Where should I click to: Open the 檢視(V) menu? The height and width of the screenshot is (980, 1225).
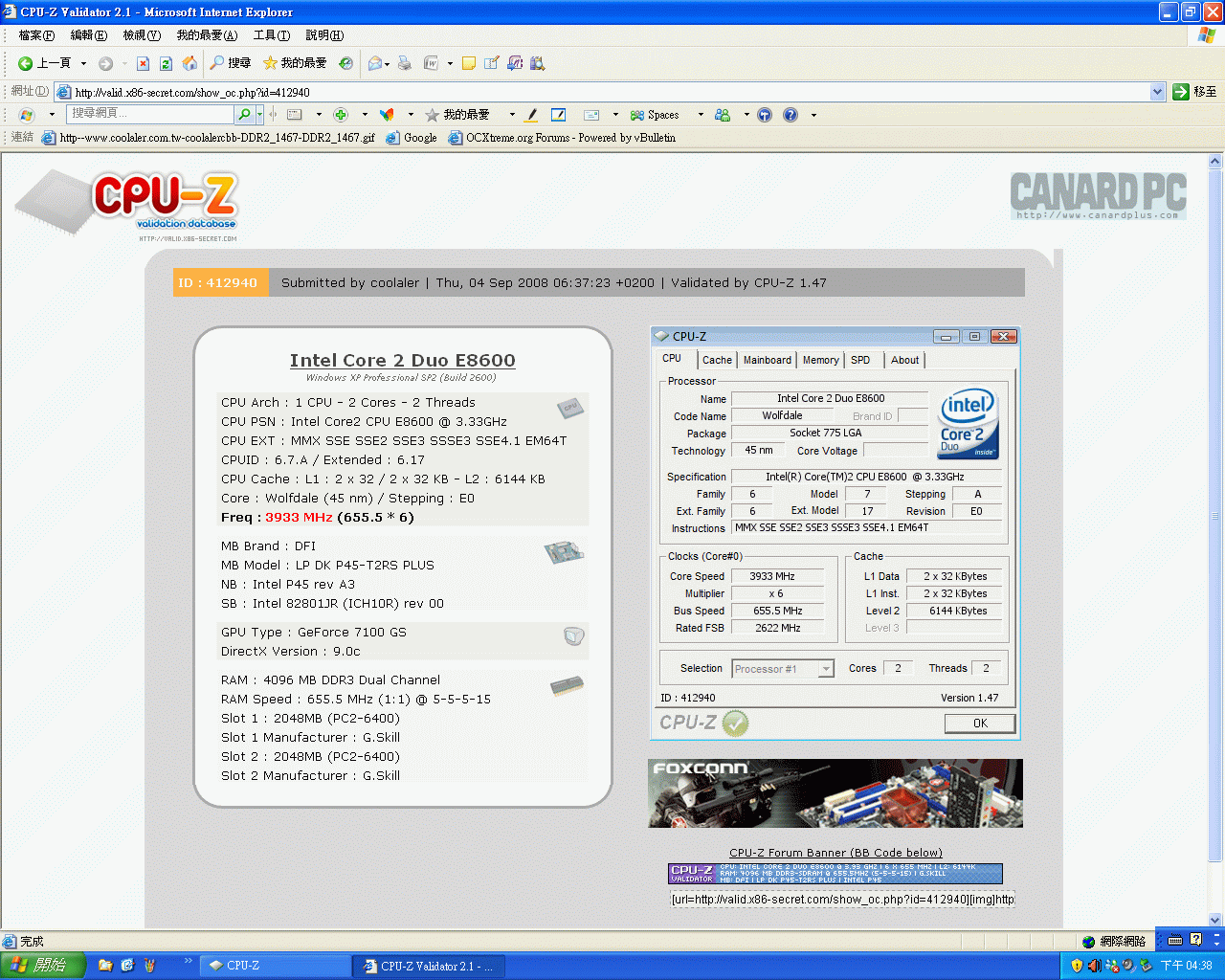point(142,35)
